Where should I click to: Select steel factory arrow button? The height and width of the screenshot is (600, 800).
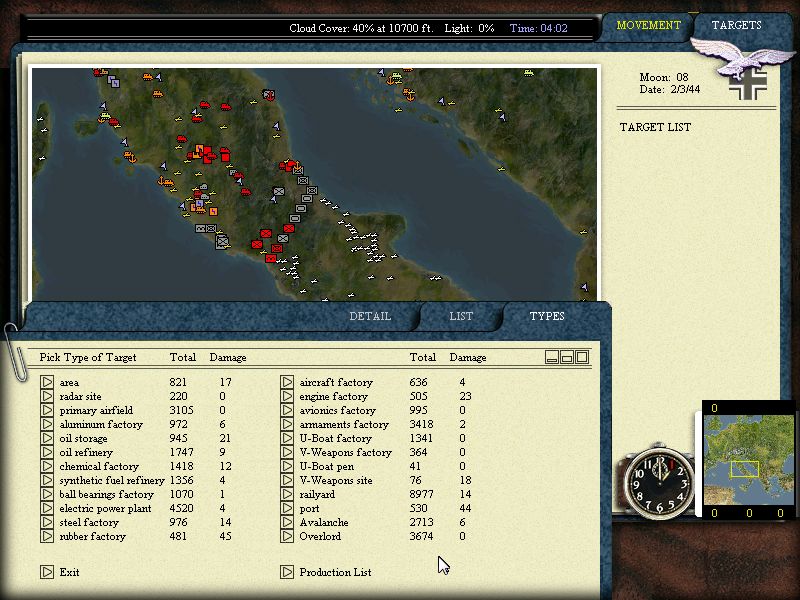[x=47, y=522]
